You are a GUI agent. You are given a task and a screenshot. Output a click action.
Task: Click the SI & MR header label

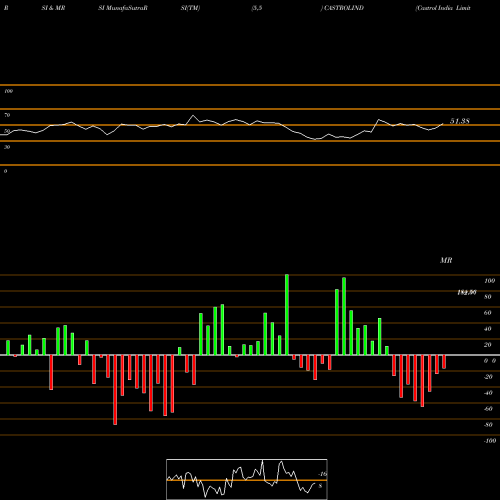click(53, 8)
